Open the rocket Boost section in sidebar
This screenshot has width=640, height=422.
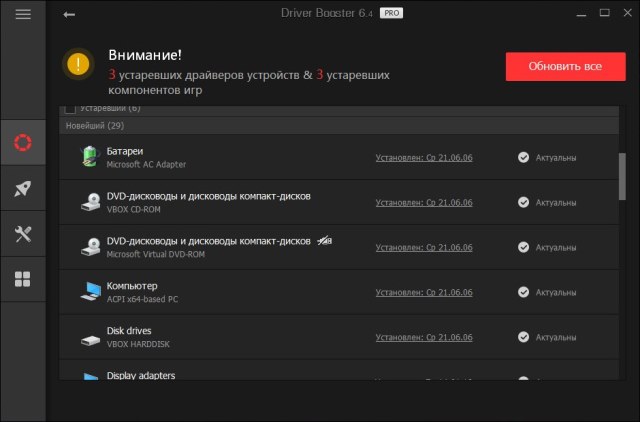tap(23, 188)
